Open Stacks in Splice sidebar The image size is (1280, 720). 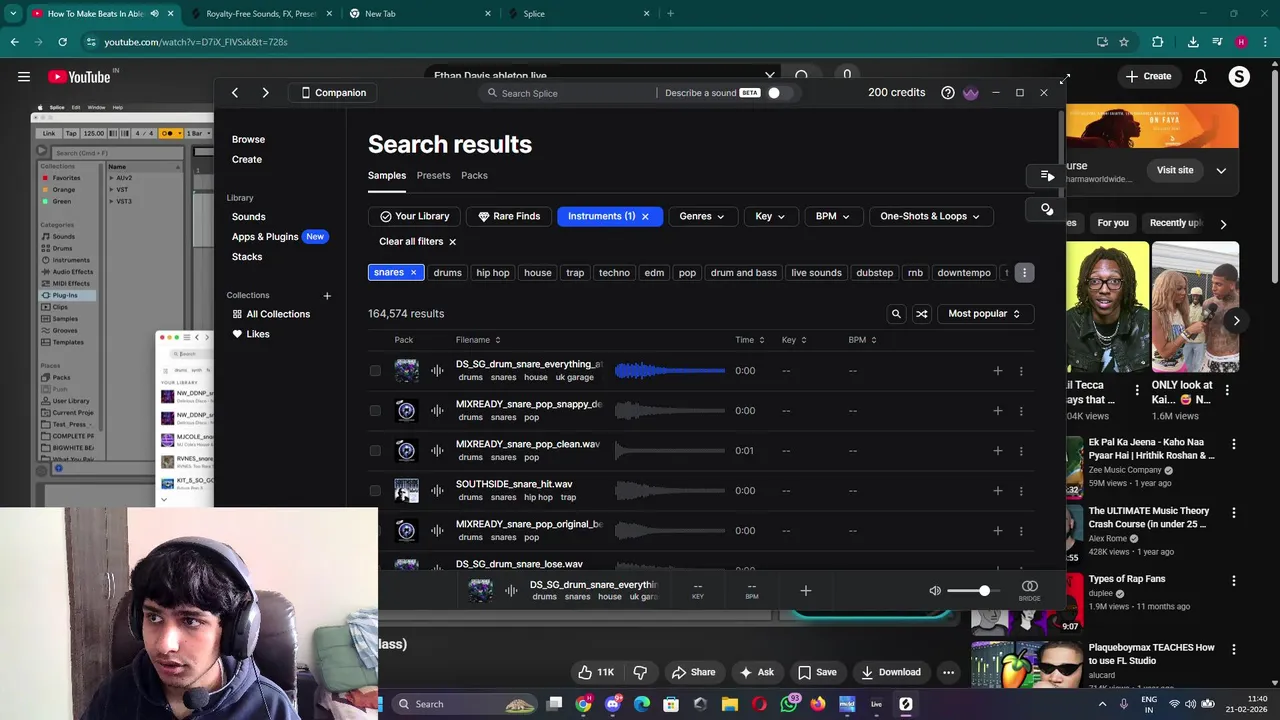(x=247, y=257)
